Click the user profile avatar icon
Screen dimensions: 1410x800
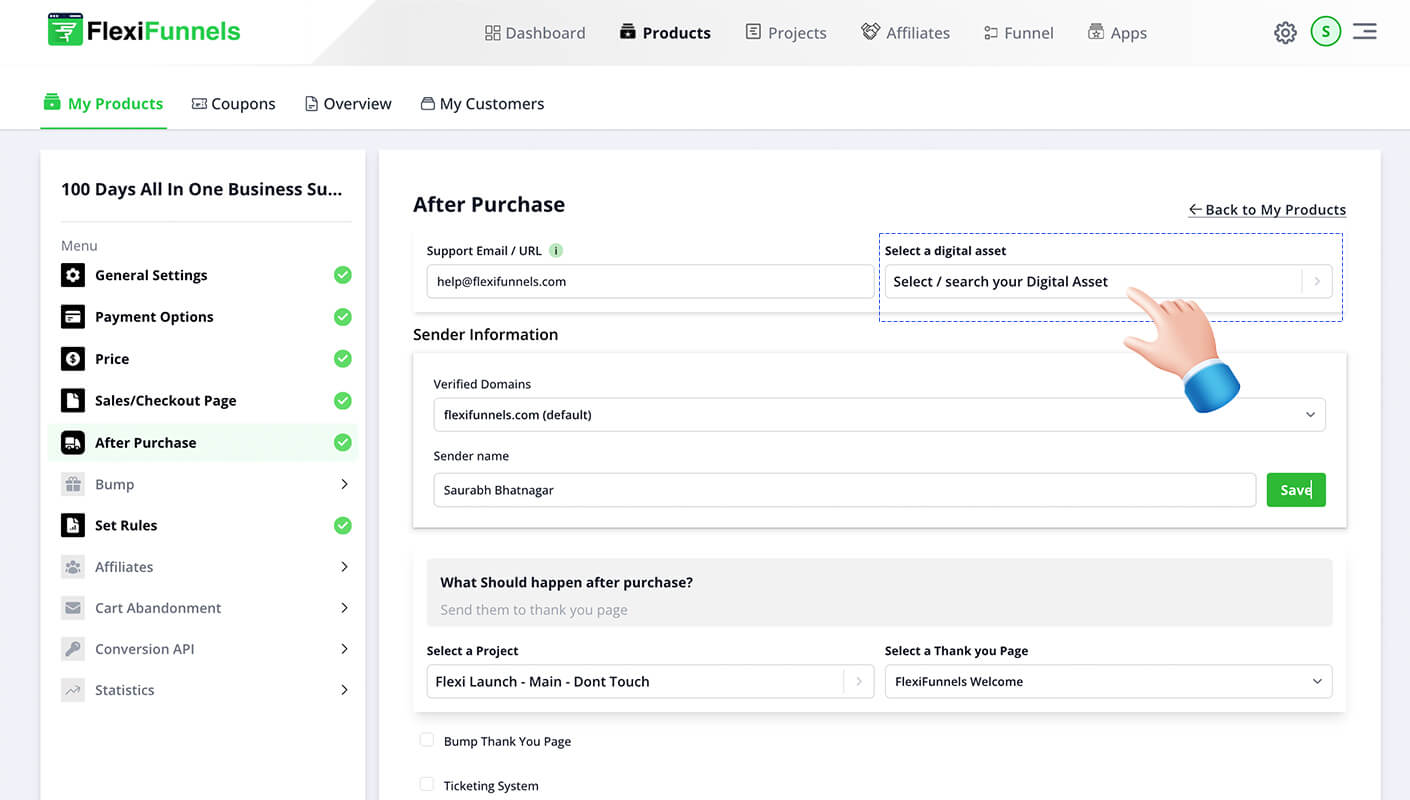1325,32
